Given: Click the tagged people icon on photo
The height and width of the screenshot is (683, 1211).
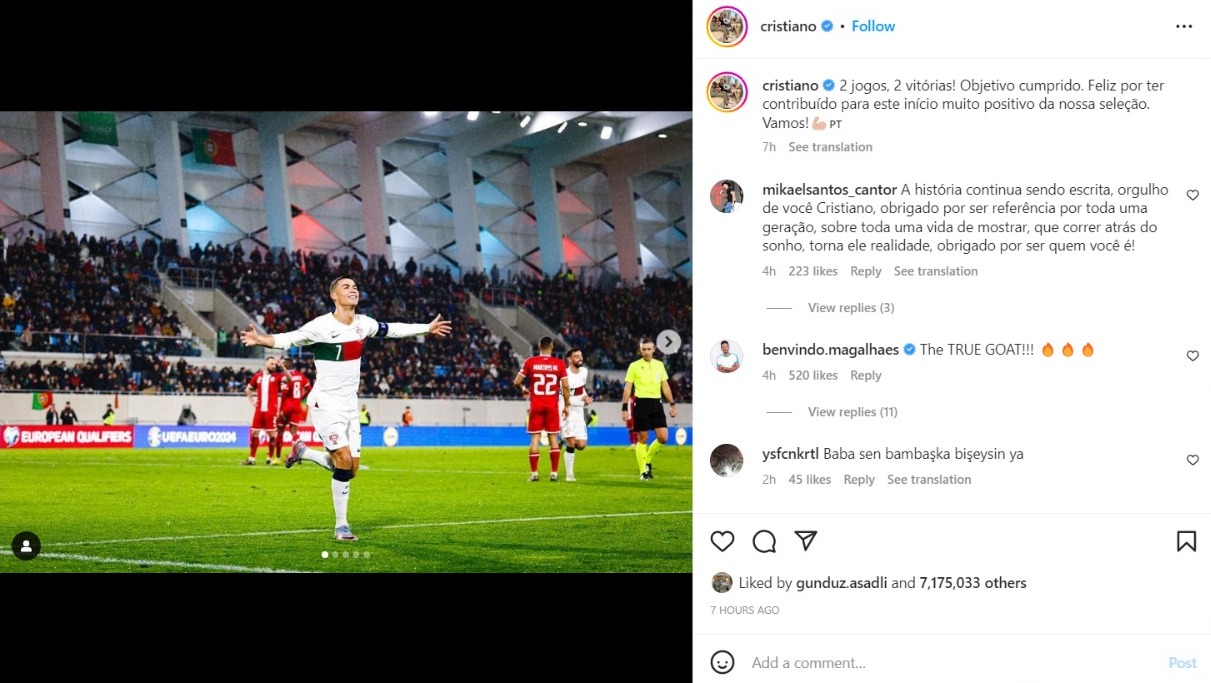Looking at the screenshot, I should 26,546.
